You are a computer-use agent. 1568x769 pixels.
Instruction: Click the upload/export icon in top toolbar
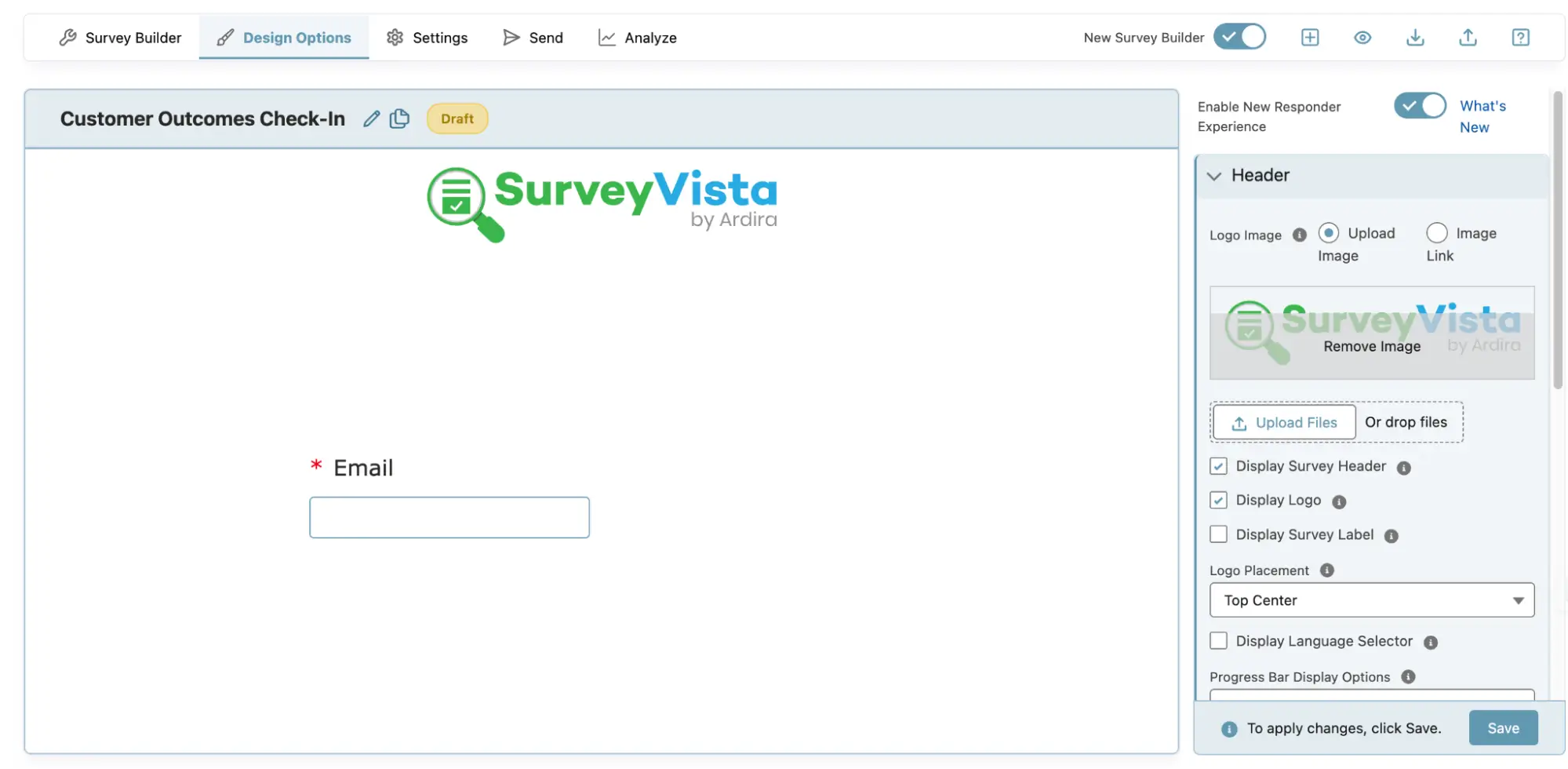click(x=1468, y=38)
